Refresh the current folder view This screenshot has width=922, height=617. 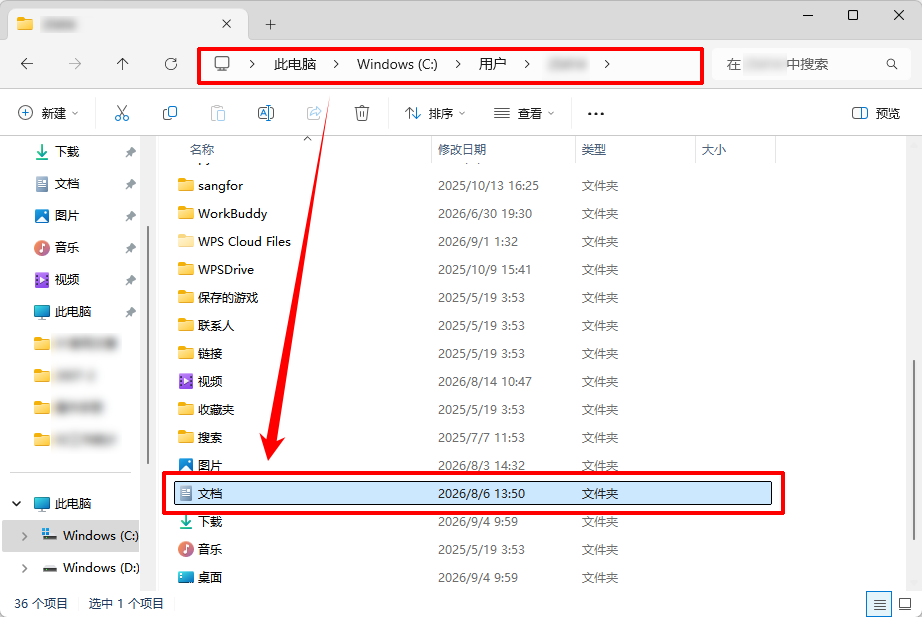click(x=171, y=64)
